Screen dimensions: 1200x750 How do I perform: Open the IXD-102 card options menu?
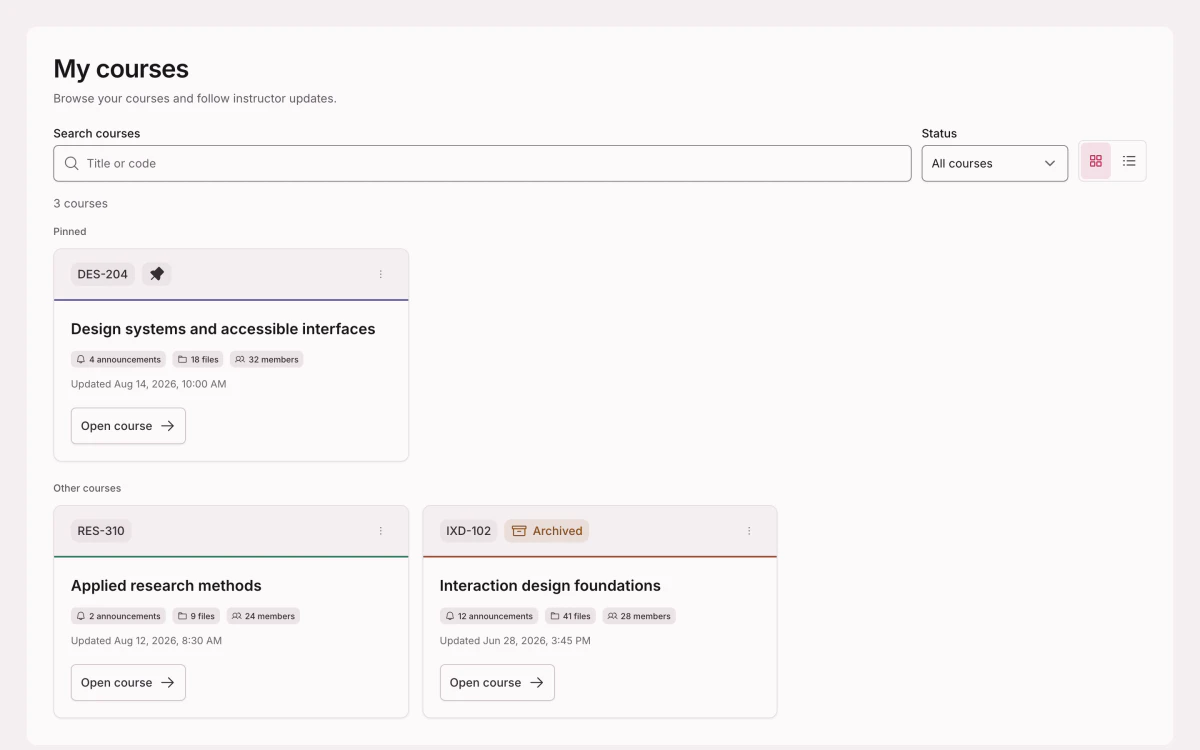click(749, 531)
